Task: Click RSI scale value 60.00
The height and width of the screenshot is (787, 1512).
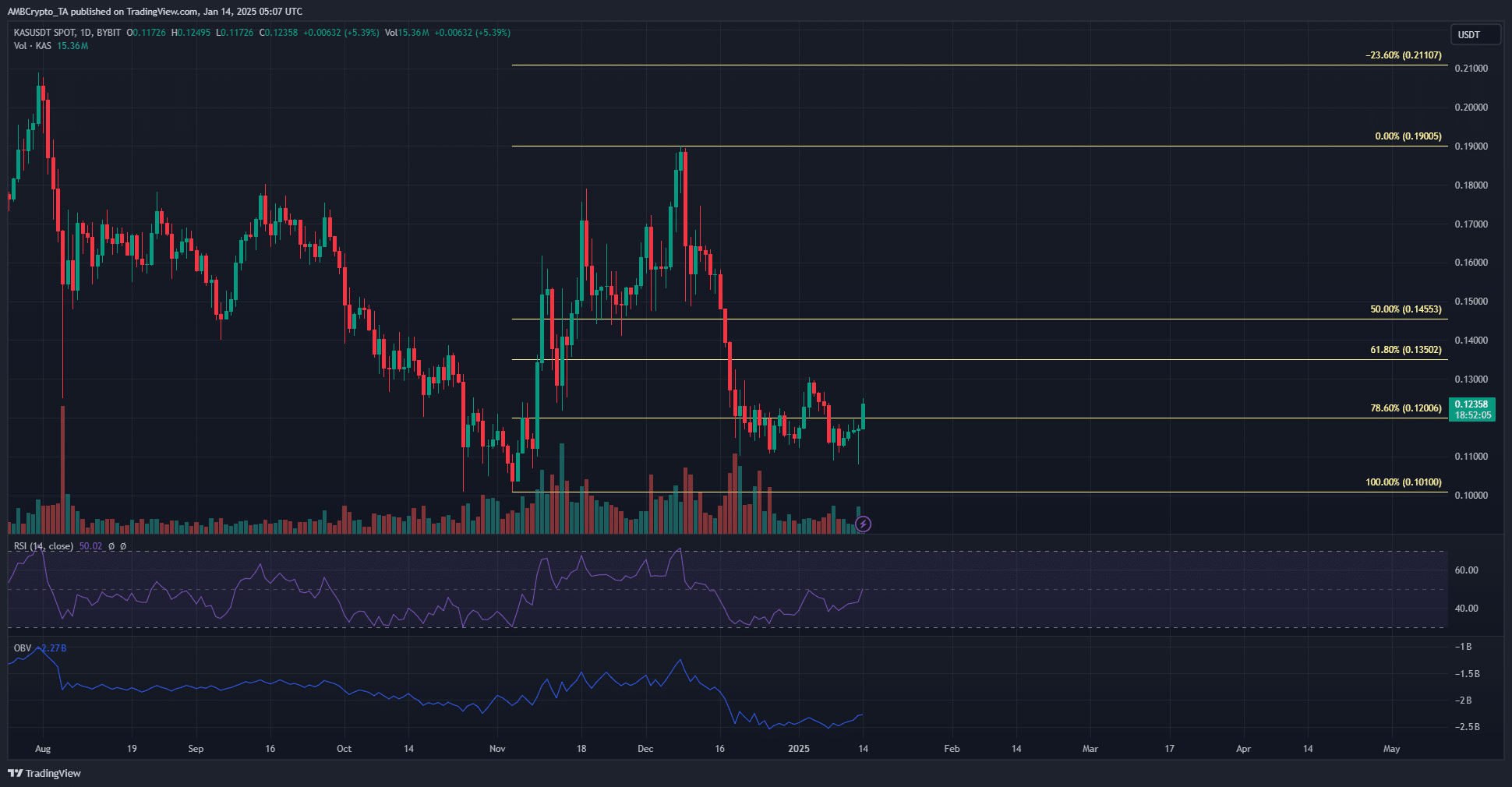Action: click(1466, 570)
